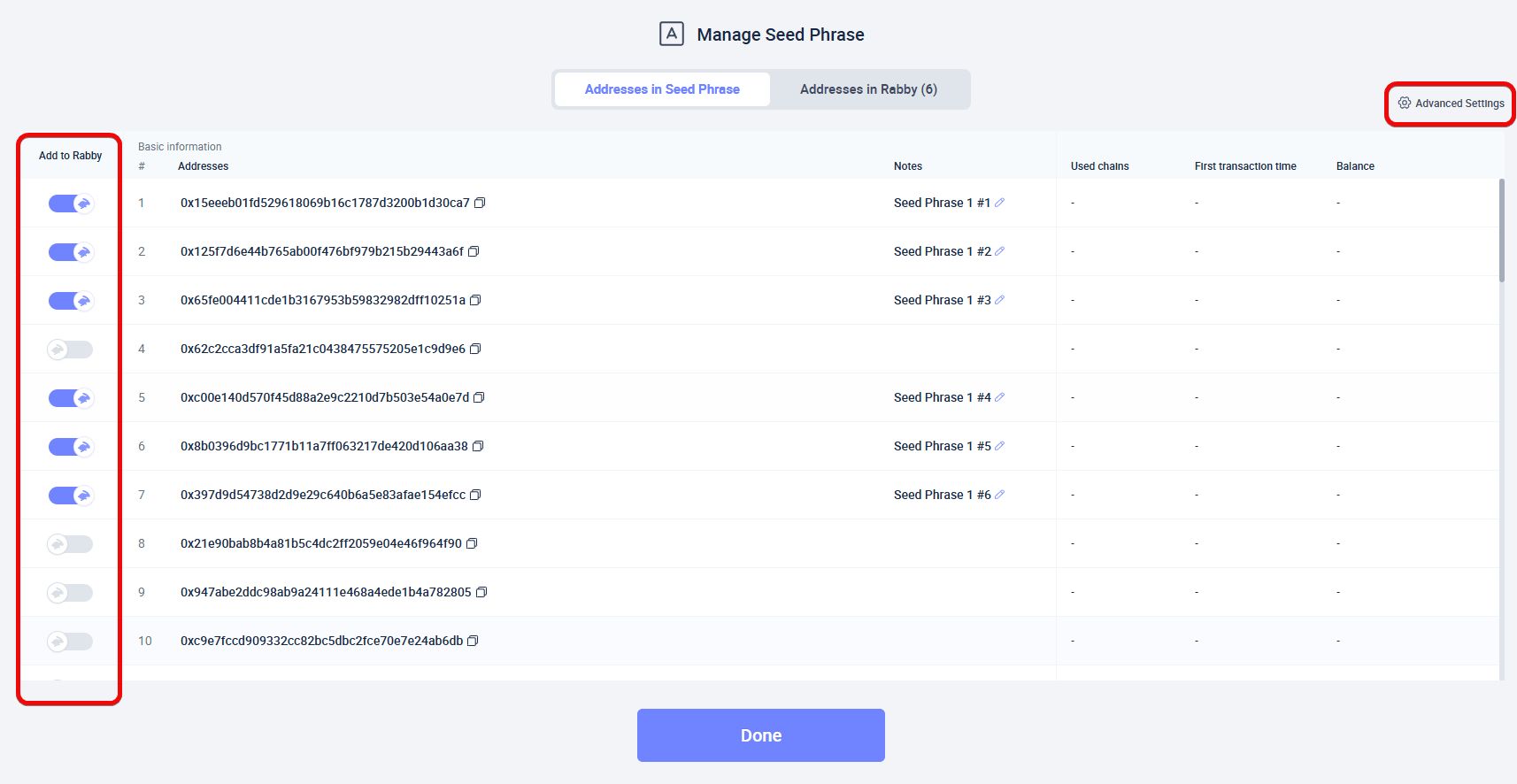
Task: Edit note Seed Phrase 1 #6
Action: (1000, 495)
